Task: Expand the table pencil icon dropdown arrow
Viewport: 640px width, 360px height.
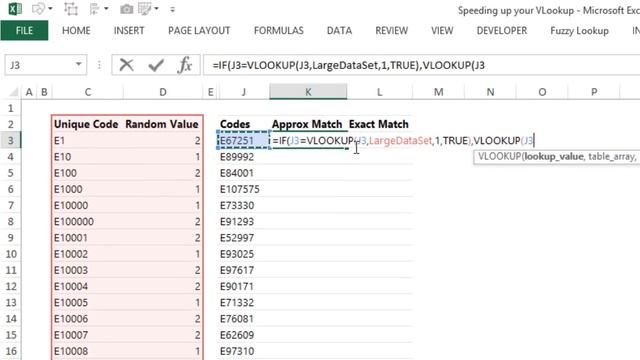Action: [156, 9]
